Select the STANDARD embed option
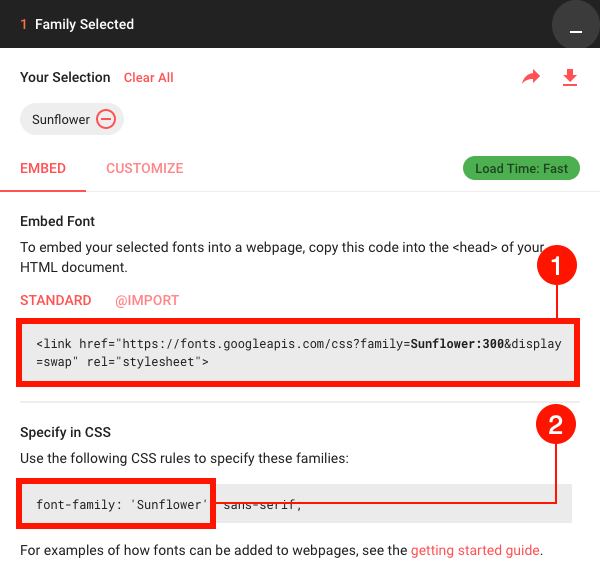Viewport: 600px width, 580px height. point(56,300)
